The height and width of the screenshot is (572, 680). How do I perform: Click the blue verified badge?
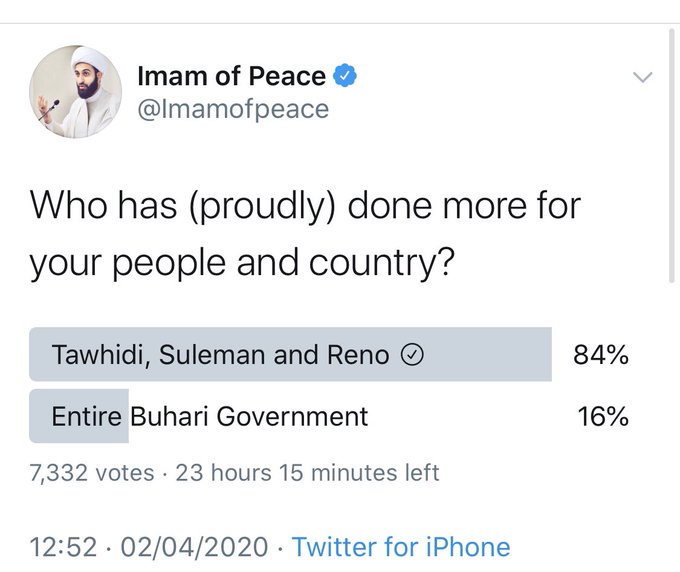point(344,75)
